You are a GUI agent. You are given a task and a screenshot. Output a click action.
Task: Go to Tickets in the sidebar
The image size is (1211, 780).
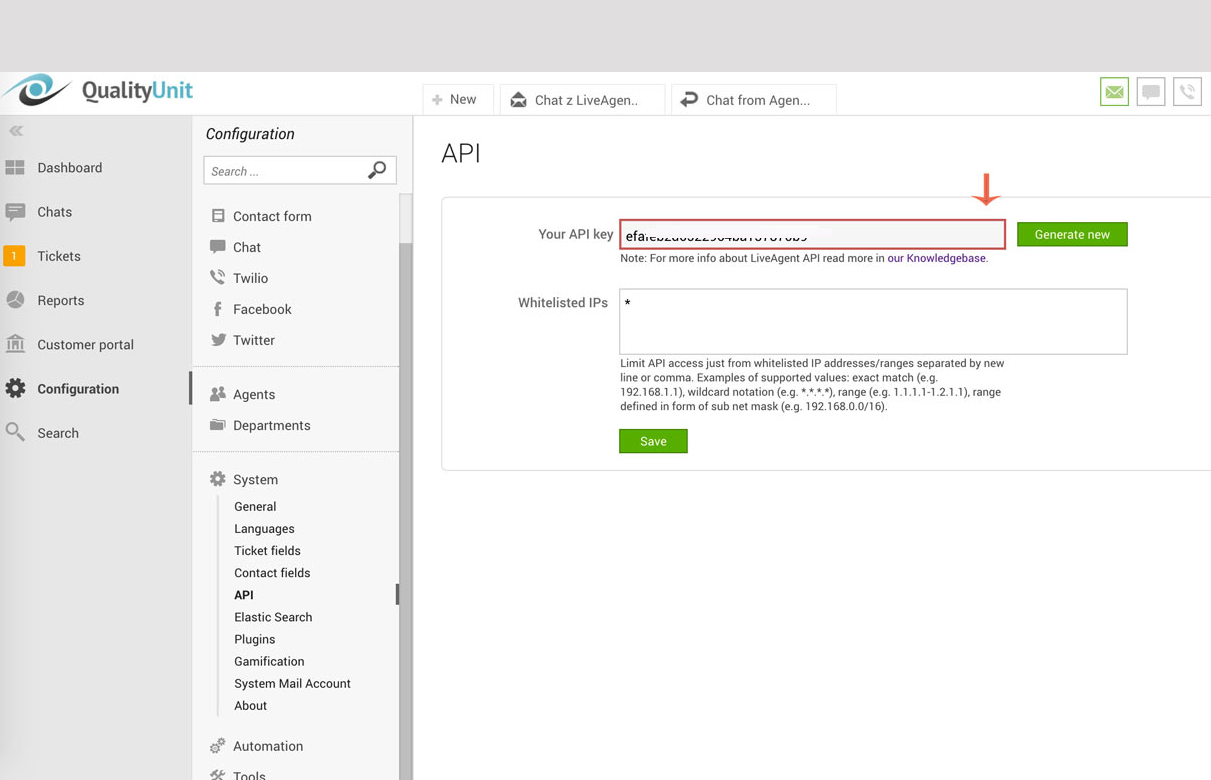click(x=58, y=256)
